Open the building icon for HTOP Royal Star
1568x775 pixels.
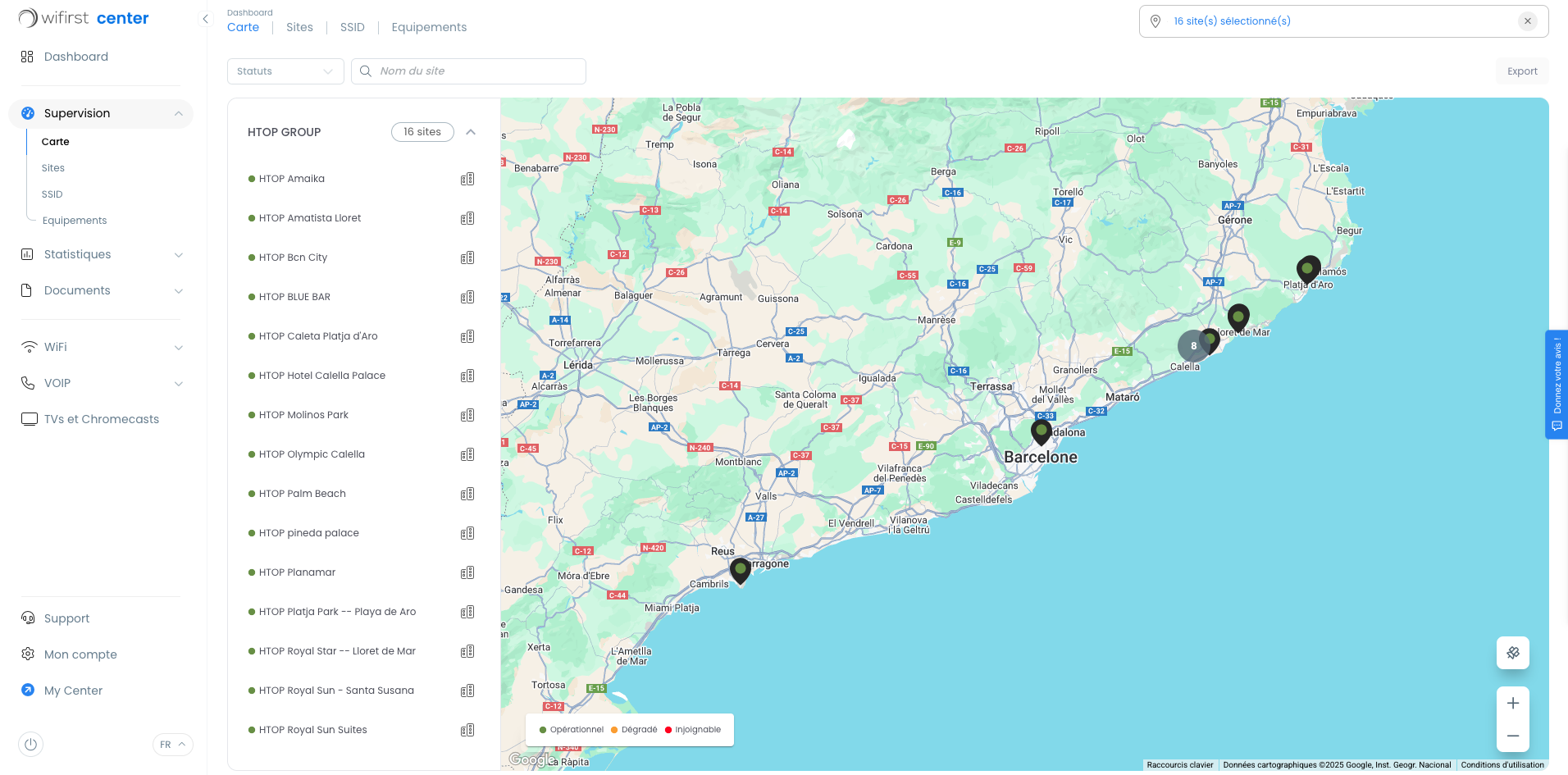467,651
